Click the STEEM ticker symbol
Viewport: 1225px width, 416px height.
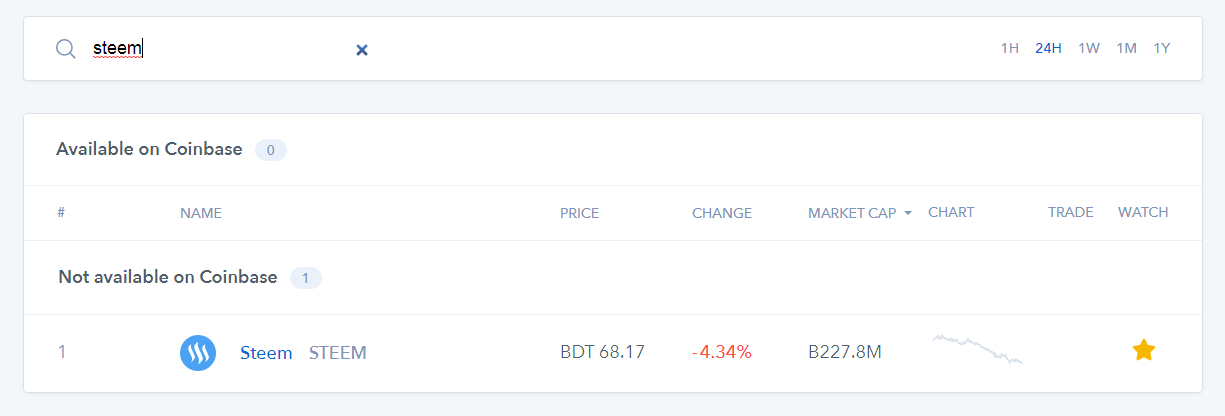pyautogui.click(x=338, y=352)
